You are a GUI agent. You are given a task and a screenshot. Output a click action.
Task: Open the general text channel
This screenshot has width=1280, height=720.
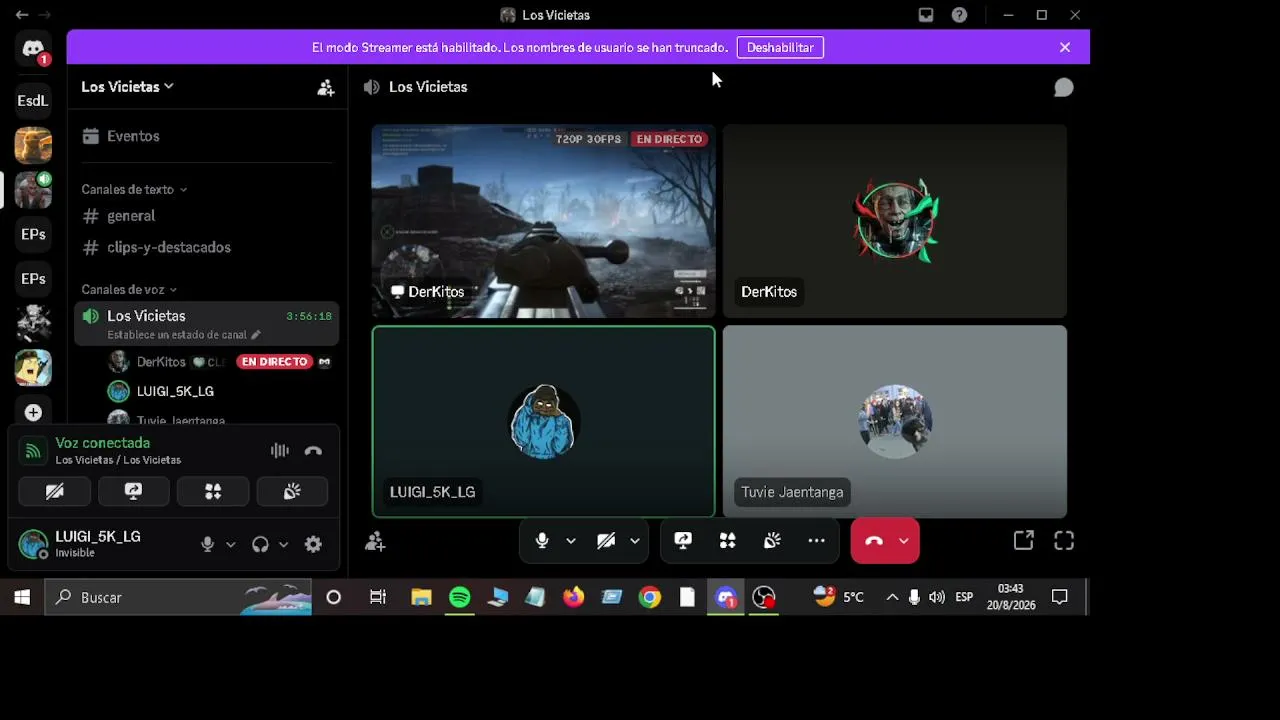pyautogui.click(x=207, y=216)
